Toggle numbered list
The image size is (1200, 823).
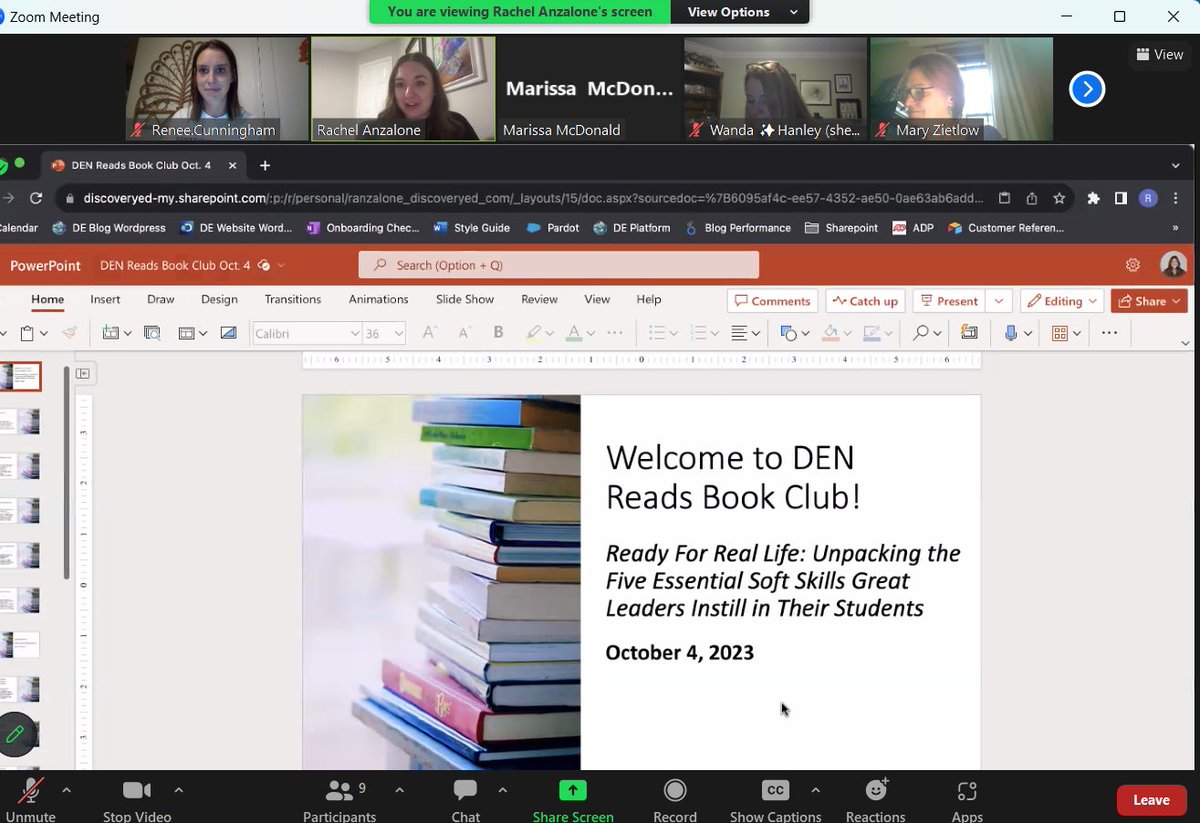pyautogui.click(x=699, y=333)
